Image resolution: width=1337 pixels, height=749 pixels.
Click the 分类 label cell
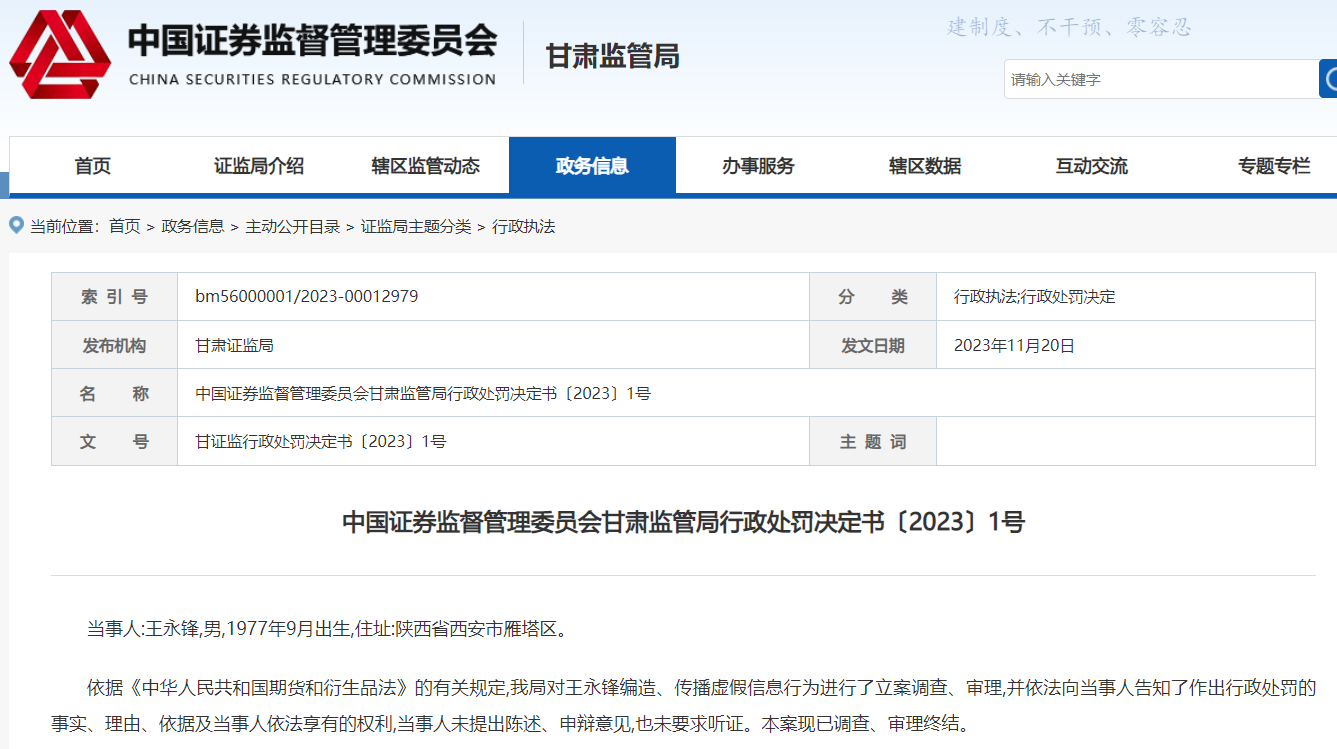pyautogui.click(x=873, y=296)
